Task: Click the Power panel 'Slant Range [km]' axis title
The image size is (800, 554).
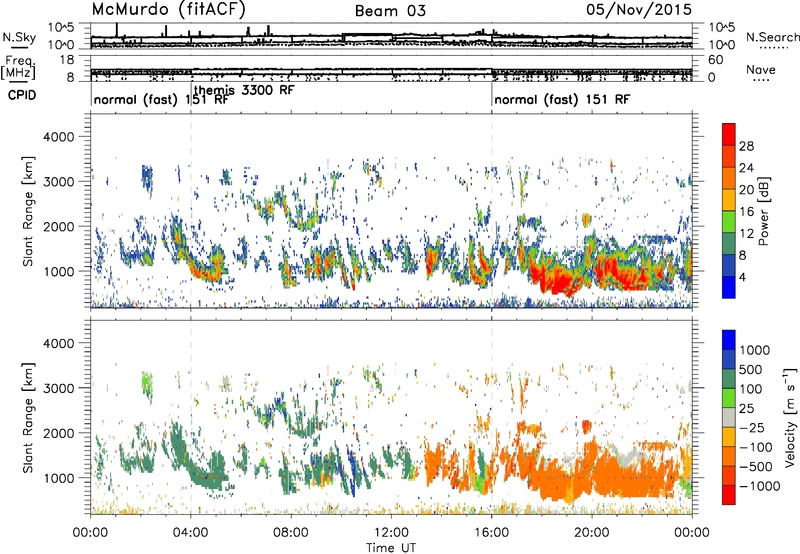Action: 28,211
